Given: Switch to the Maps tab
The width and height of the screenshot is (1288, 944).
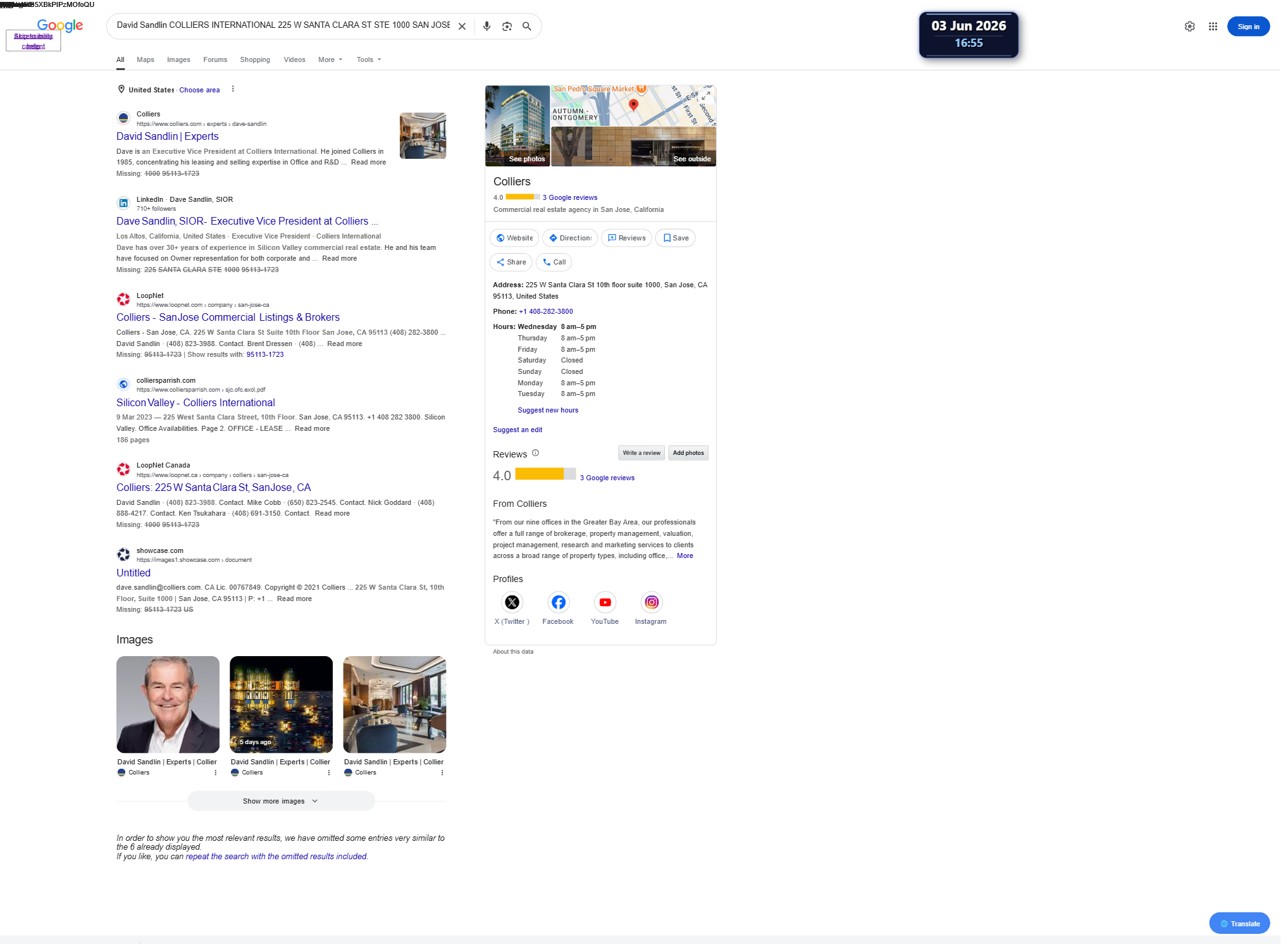Looking at the screenshot, I should [x=146, y=59].
